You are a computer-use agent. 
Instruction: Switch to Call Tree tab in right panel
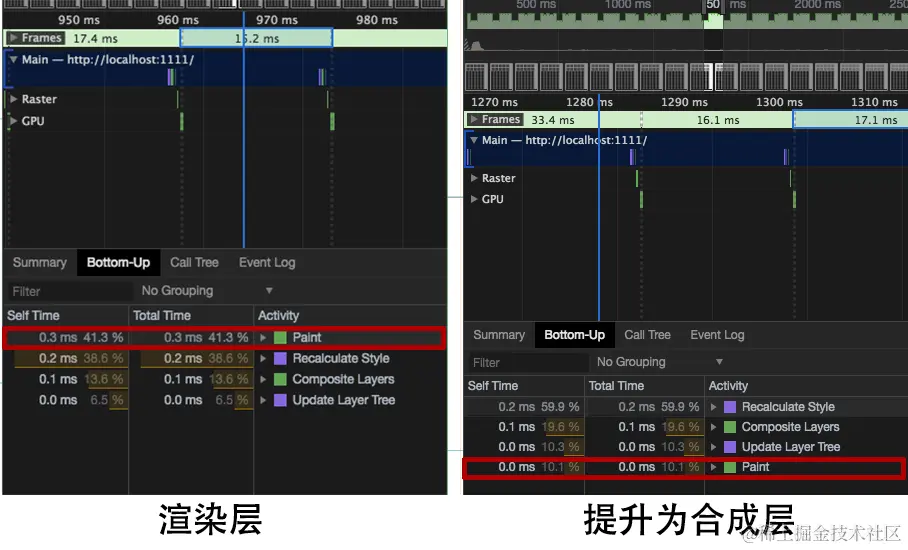(647, 335)
